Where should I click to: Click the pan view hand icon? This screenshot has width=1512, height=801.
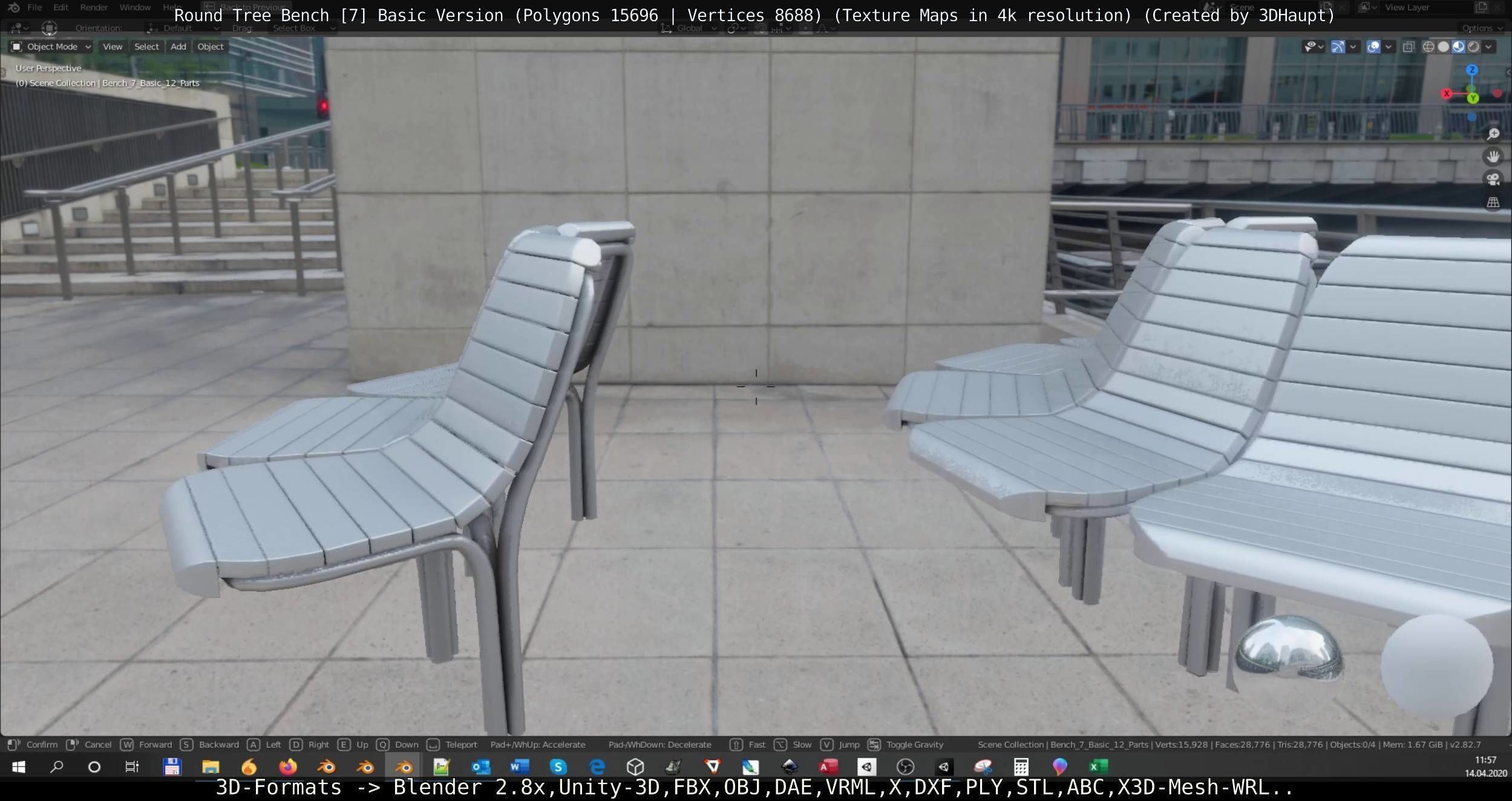click(x=1493, y=157)
